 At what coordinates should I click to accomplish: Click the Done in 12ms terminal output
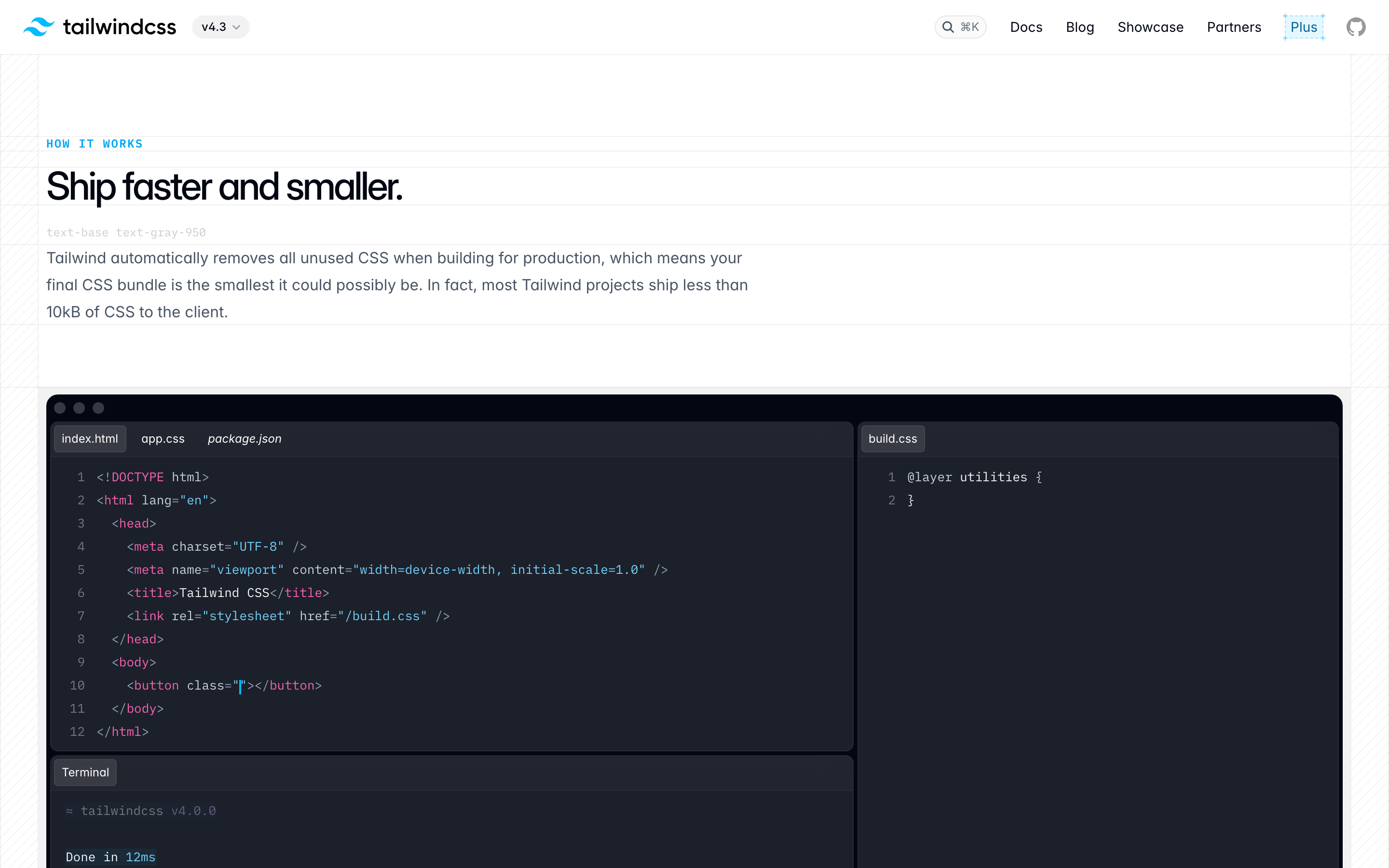click(x=111, y=857)
